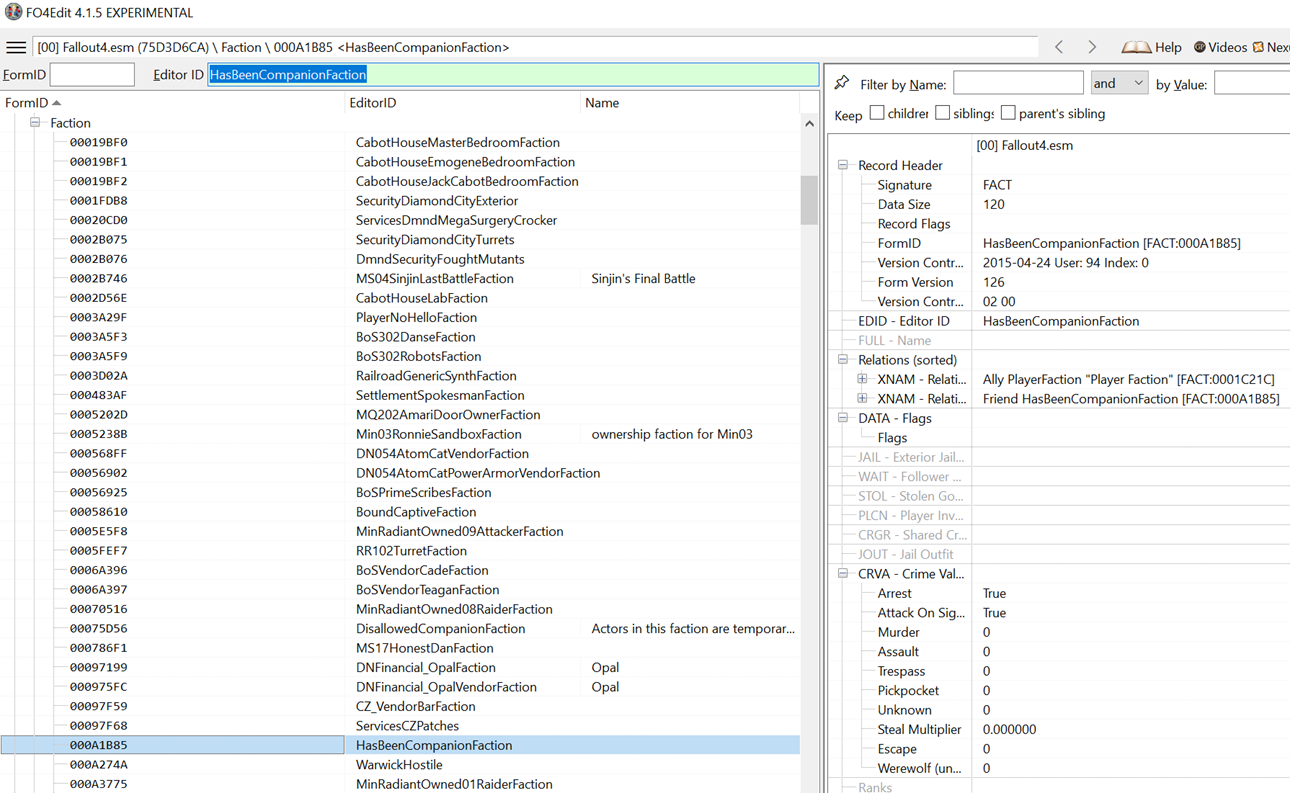Select the MS17HonestDanFaction row

click(x=400, y=647)
